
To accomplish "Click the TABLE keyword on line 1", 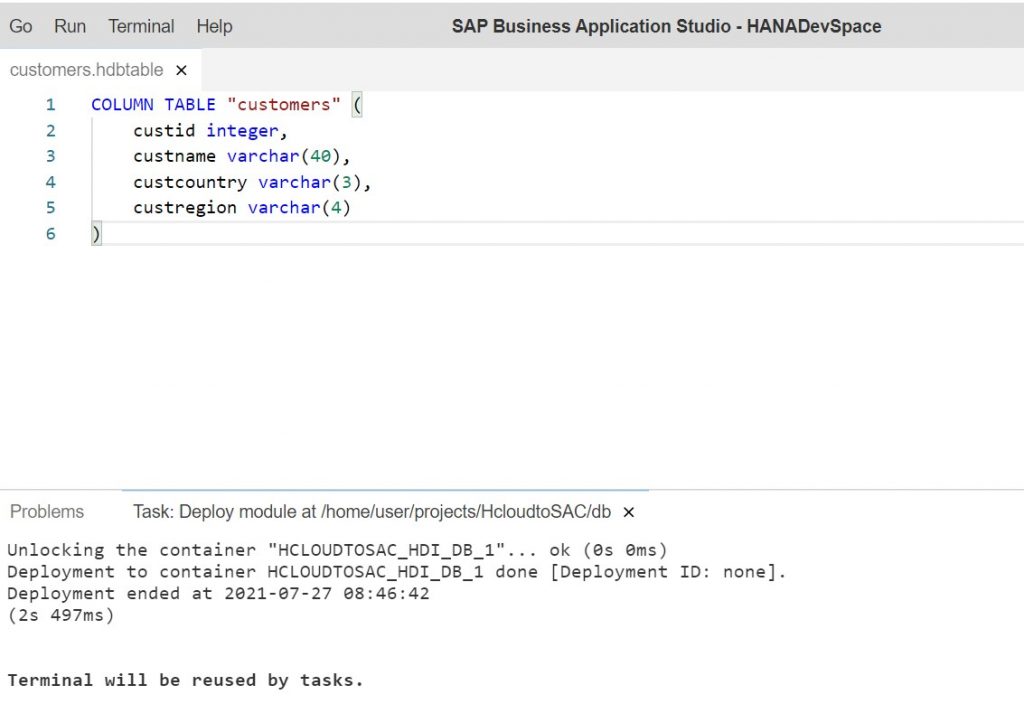I will [189, 104].
